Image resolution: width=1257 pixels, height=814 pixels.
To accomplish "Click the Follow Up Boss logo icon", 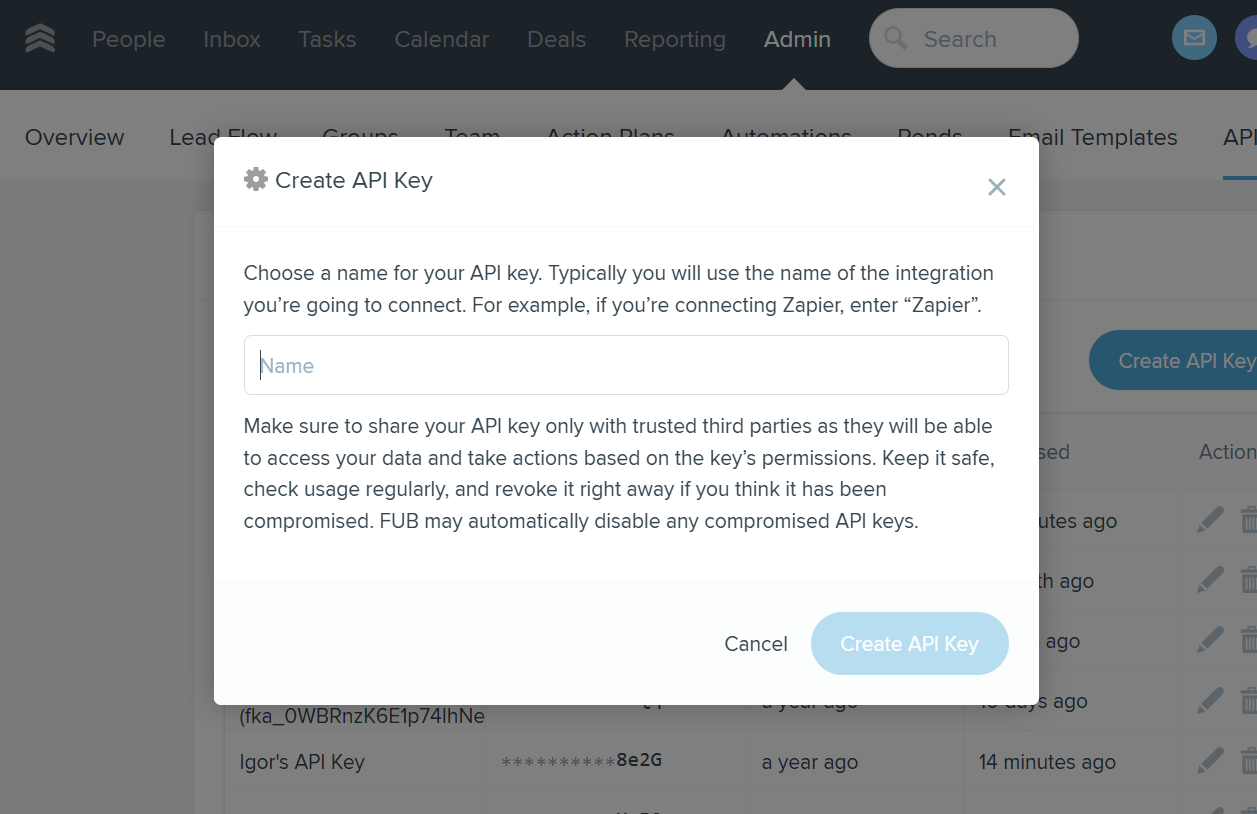I will [x=40, y=39].
